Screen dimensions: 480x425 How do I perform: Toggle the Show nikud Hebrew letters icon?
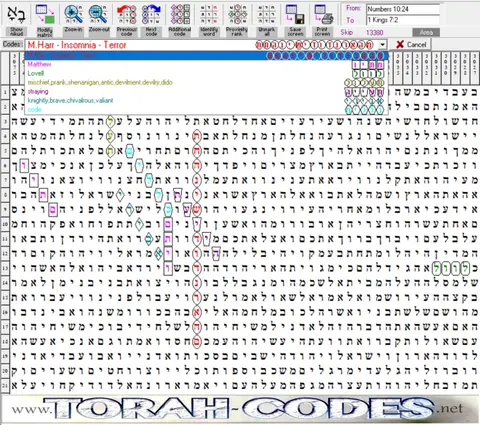16,14
